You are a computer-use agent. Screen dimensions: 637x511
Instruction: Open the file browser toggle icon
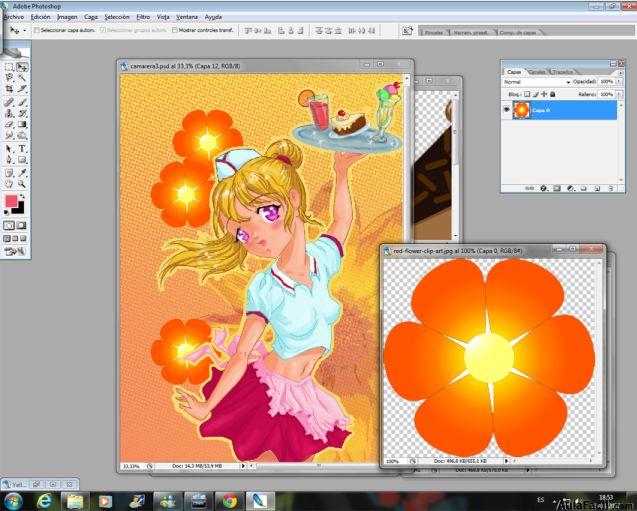point(407,30)
